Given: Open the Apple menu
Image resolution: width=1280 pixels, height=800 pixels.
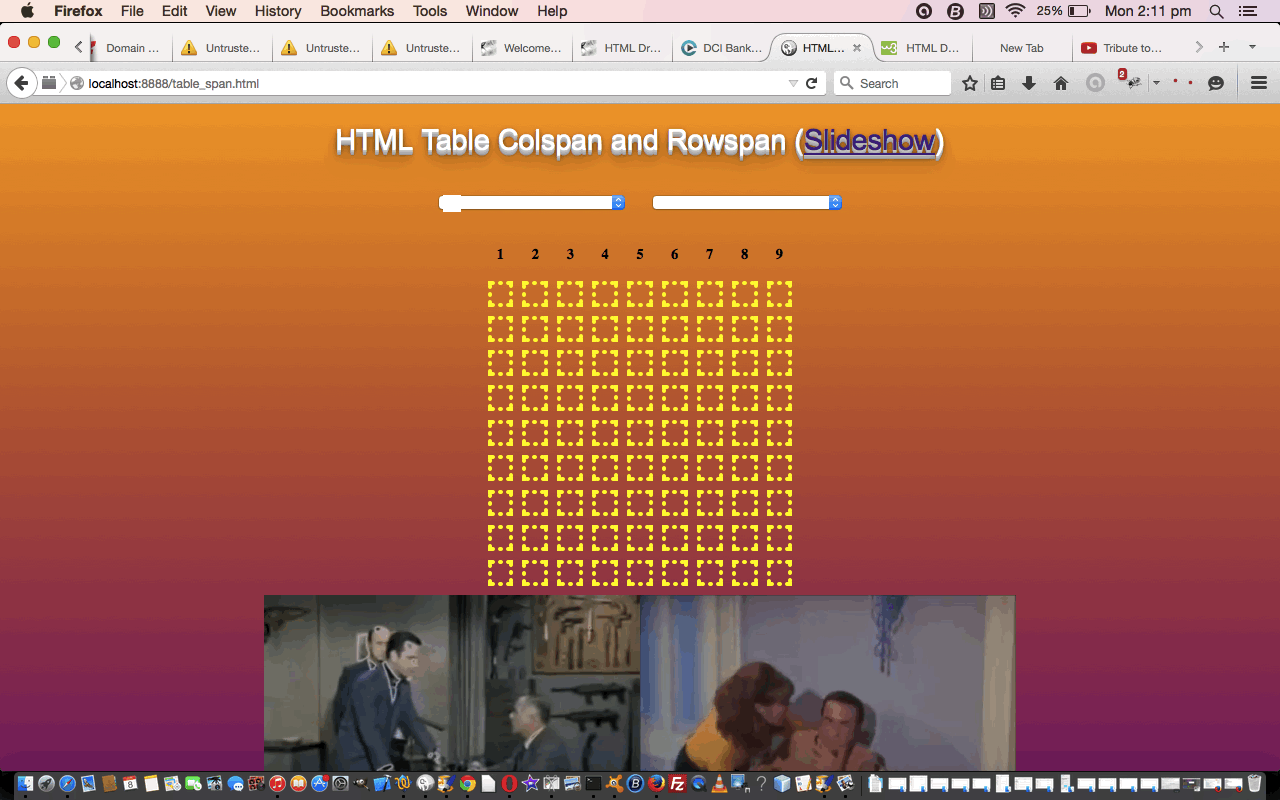Looking at the screenshot, I should [27, 11].
